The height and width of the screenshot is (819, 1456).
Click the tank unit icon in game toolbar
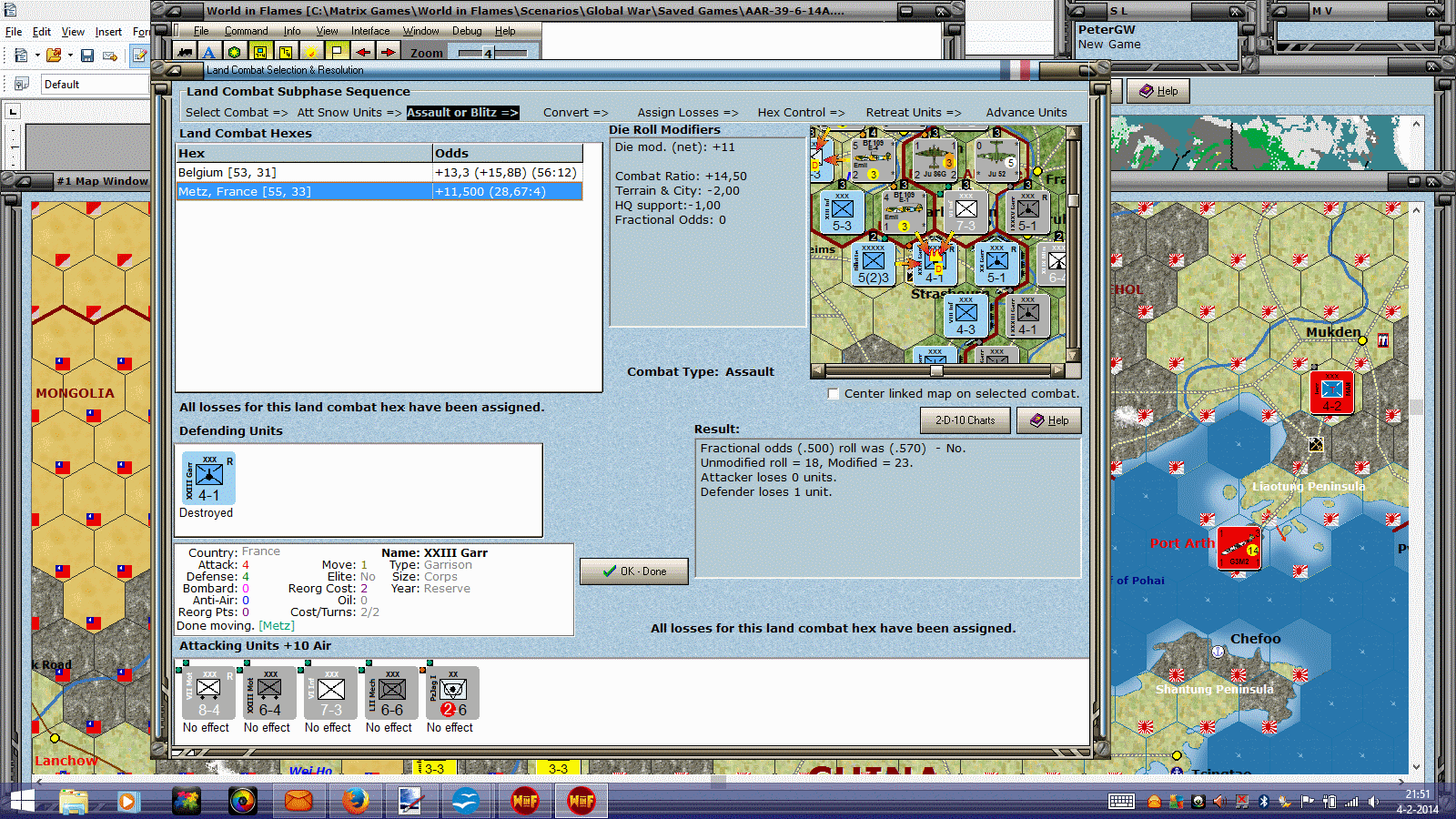click(185, 52)
